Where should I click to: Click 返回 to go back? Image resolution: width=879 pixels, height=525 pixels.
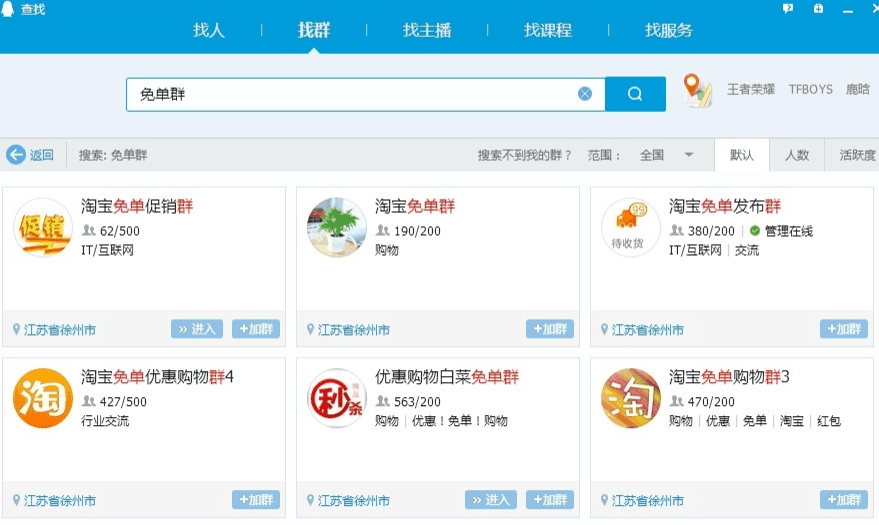pos(41,155)
